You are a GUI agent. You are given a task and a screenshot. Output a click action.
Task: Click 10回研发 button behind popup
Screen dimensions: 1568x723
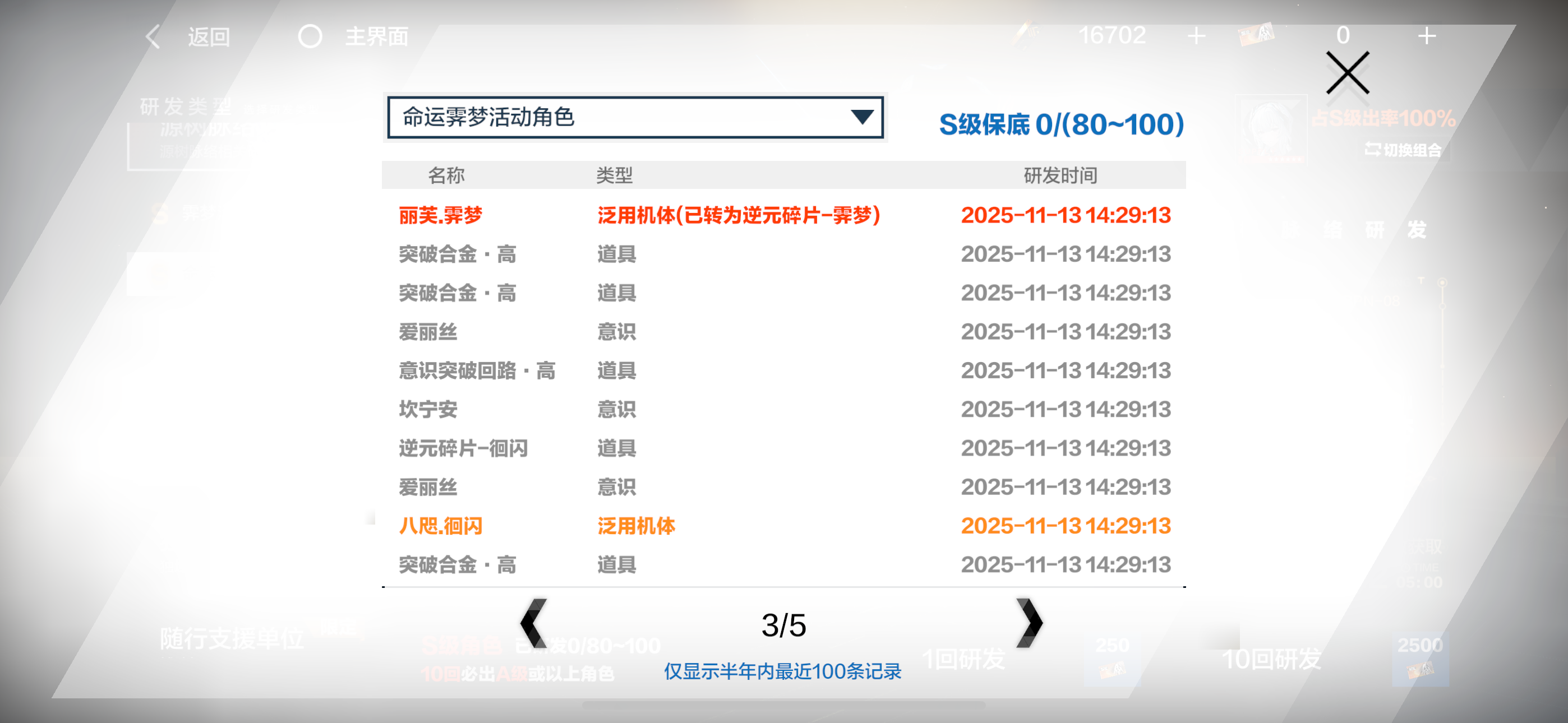(1271, 659)
